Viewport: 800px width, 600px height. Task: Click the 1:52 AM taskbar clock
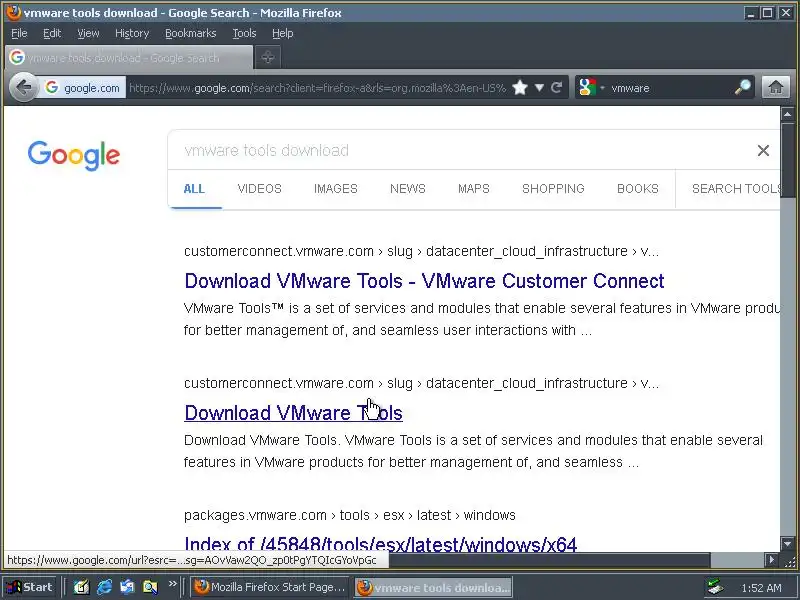[761, 588]
